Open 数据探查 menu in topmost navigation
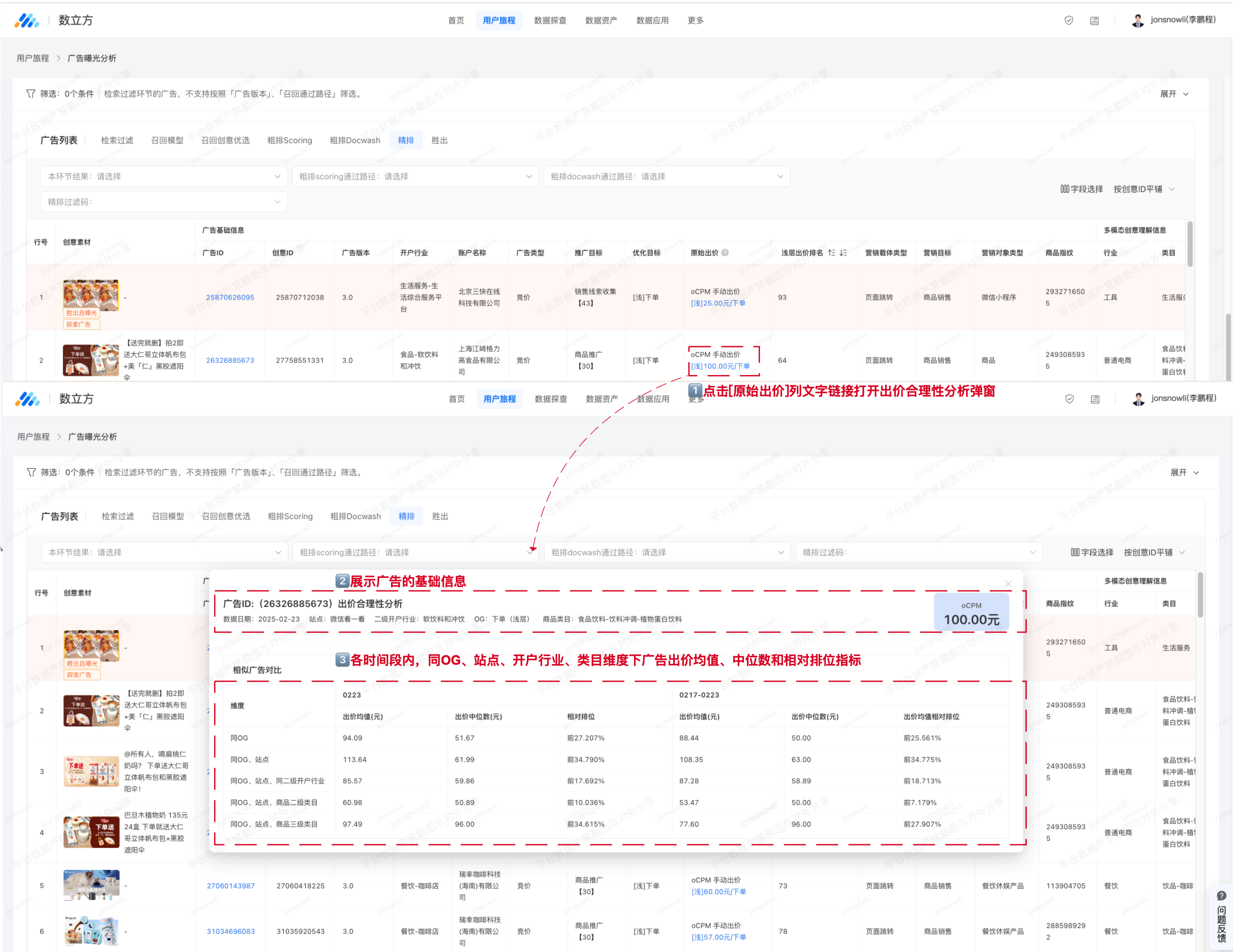Image resolution: width=1233 pixels, height=952 pixels. [550, 20]
